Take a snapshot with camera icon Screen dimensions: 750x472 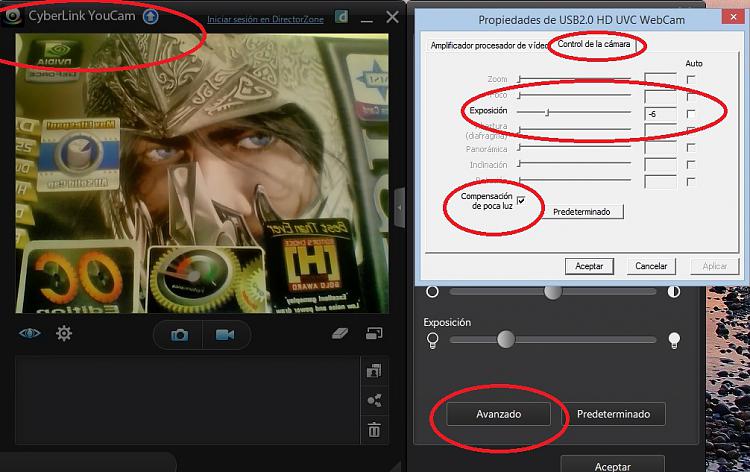coord(179,335)
